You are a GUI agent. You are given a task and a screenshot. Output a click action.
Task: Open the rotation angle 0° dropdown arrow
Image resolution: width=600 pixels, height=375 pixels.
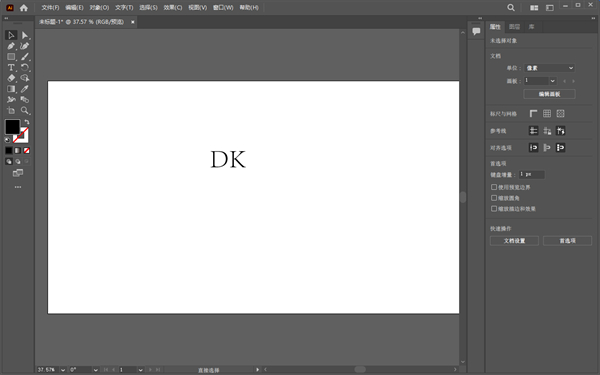tap(96, 370)
